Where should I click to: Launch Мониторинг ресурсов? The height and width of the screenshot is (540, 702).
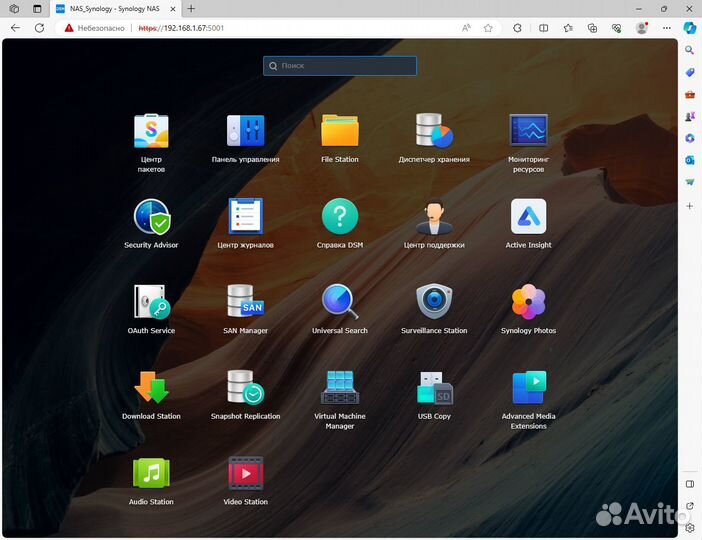[x=528, y=131]
